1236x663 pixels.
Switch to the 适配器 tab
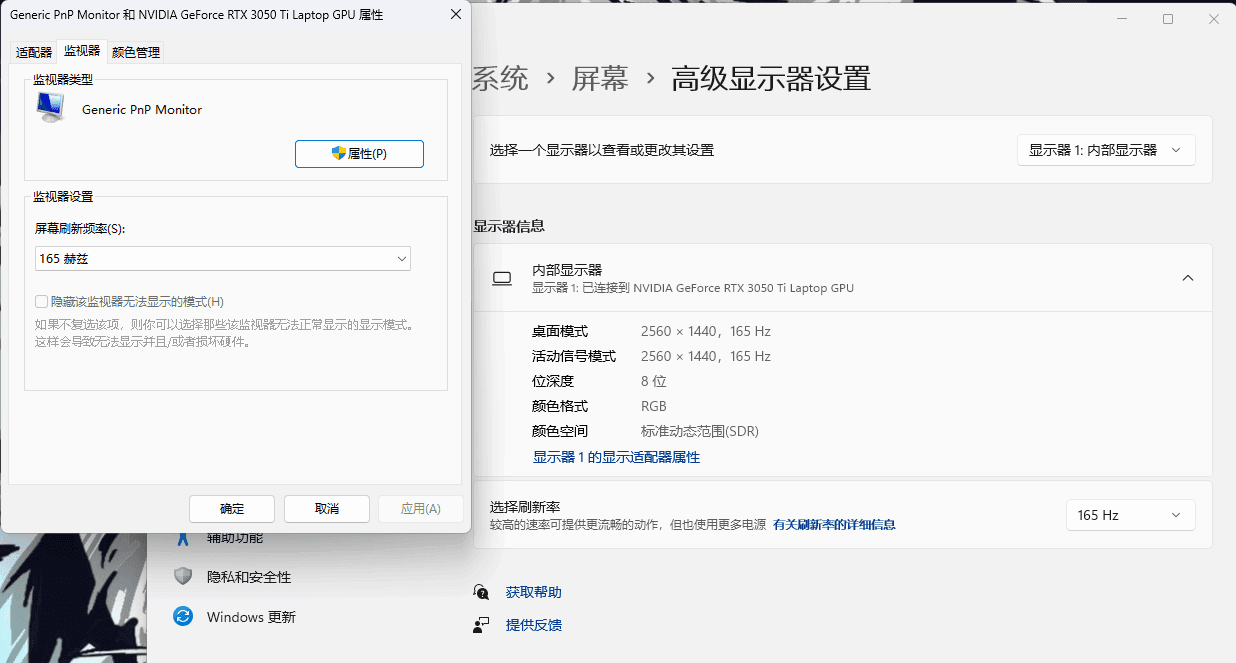point(34,52)
